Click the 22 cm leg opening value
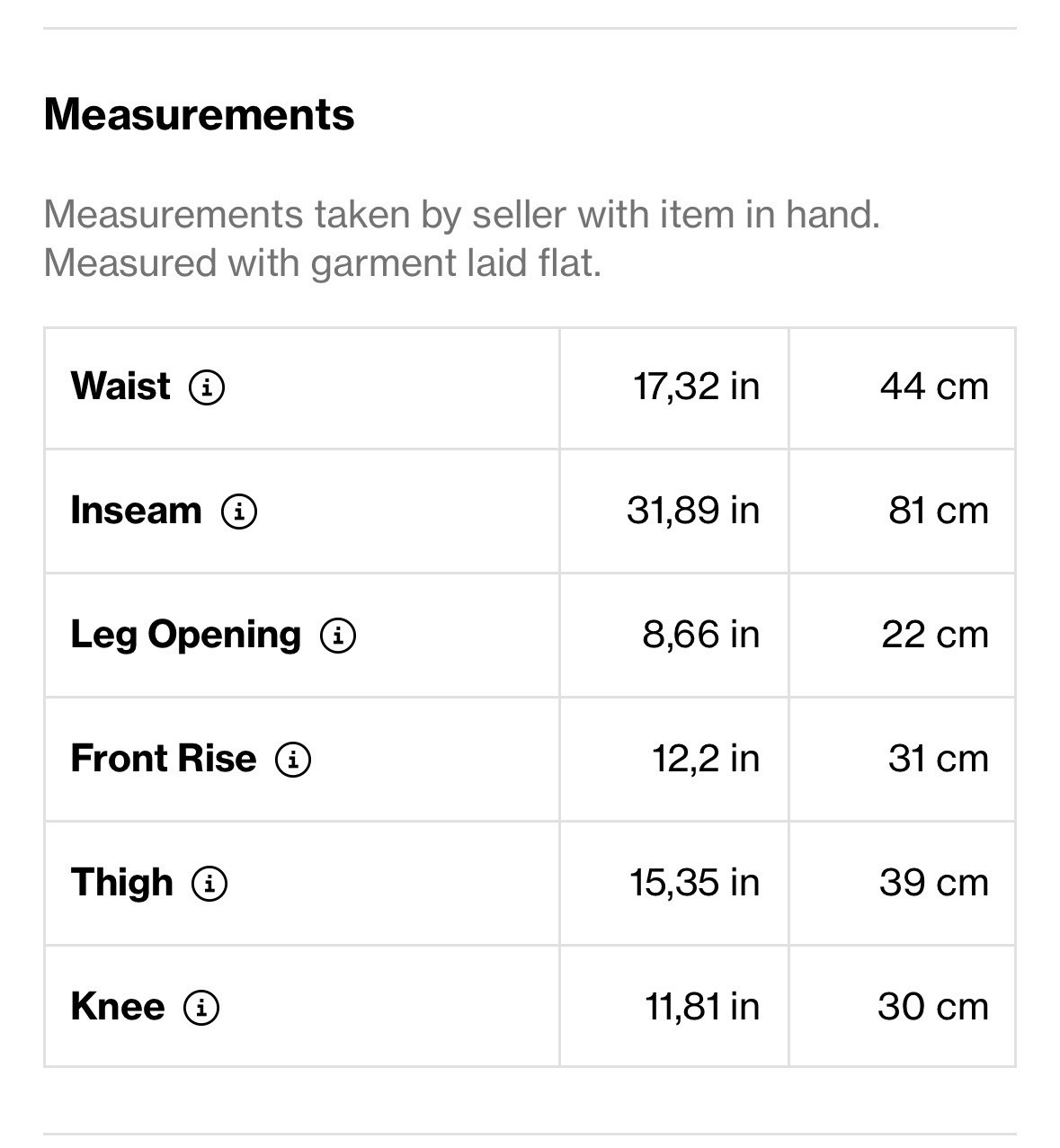 tap(934, 635)
